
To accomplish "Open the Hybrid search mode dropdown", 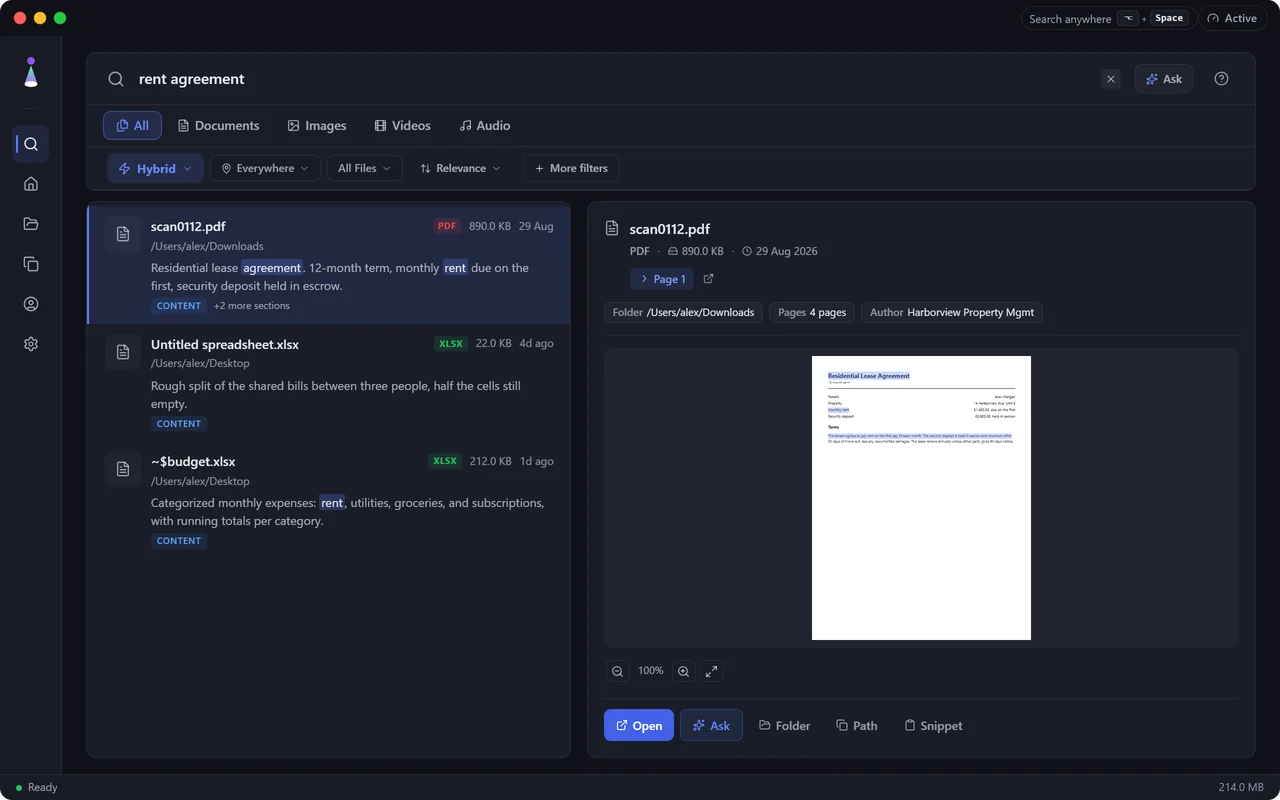I will coord(155,168).
